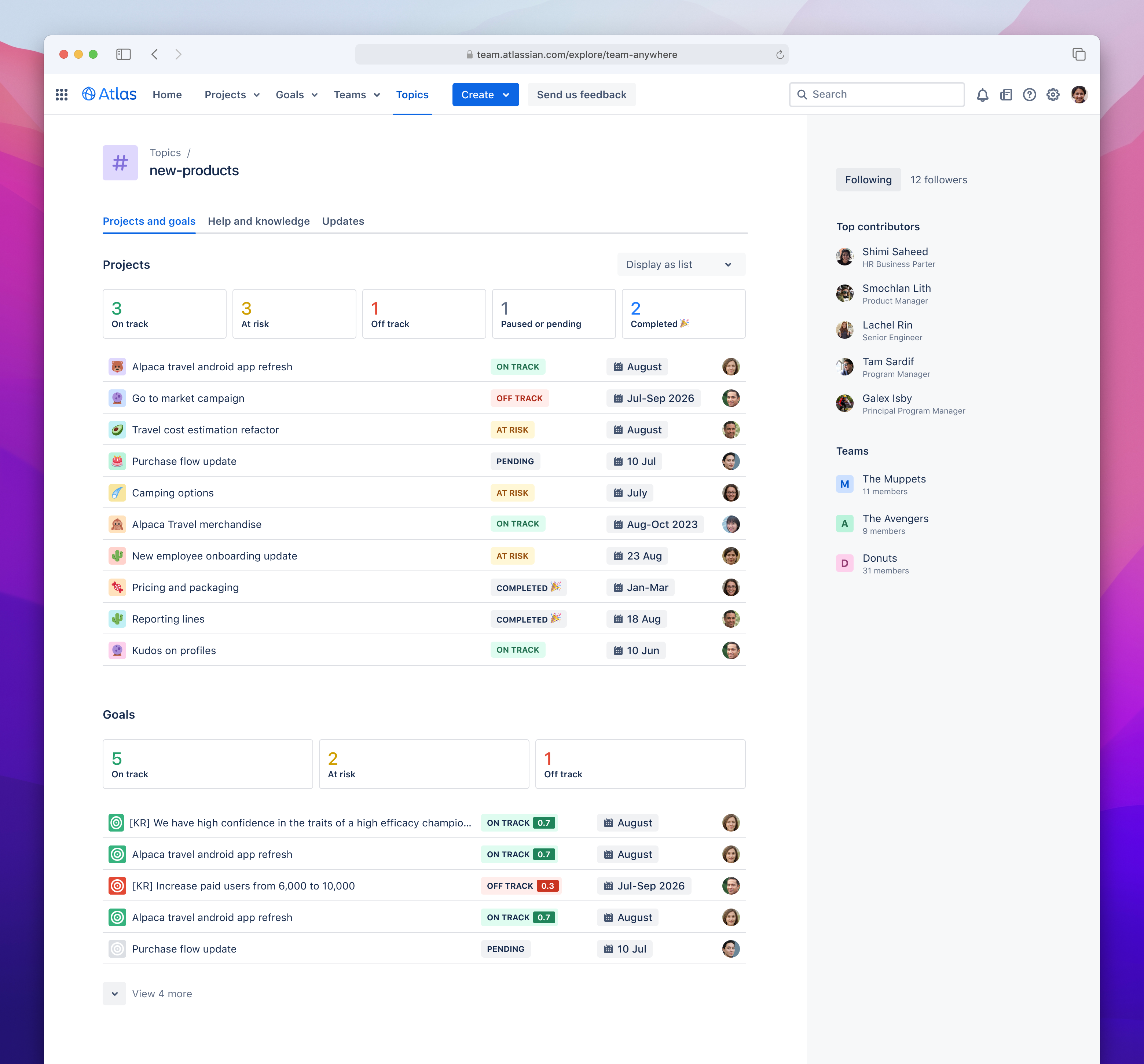Switch to Help and knowledge tab
Viewport: 1144px width, 1064px height.
(x=258, y=221)
